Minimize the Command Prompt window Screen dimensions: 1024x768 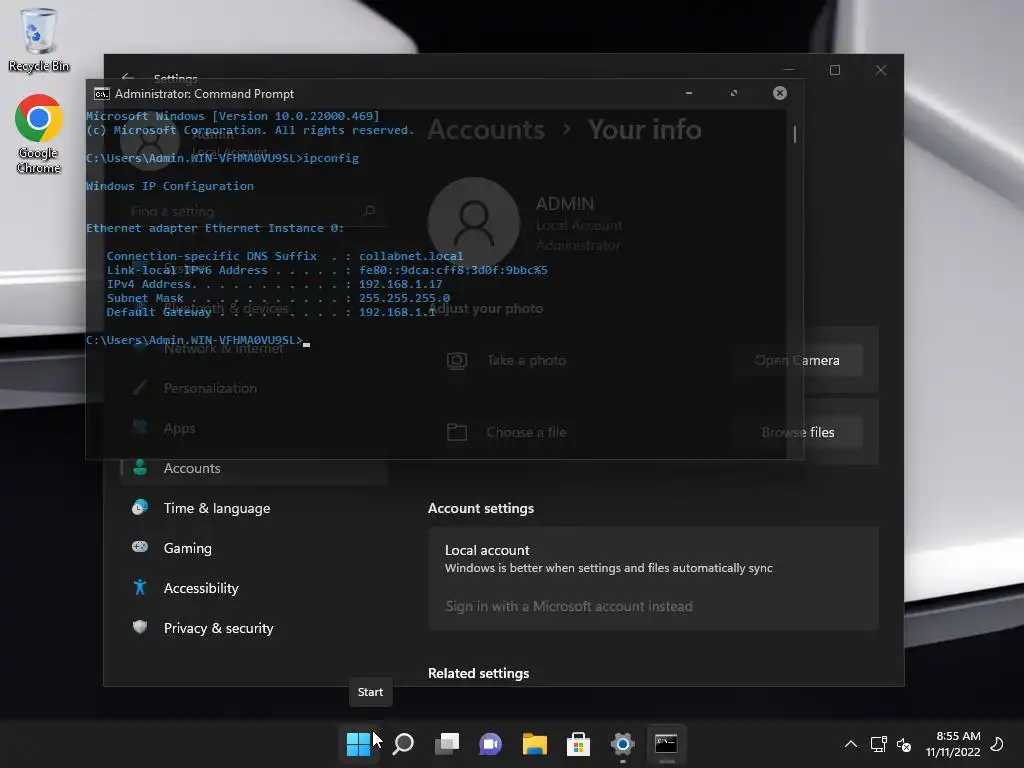[x=689, y=93]
